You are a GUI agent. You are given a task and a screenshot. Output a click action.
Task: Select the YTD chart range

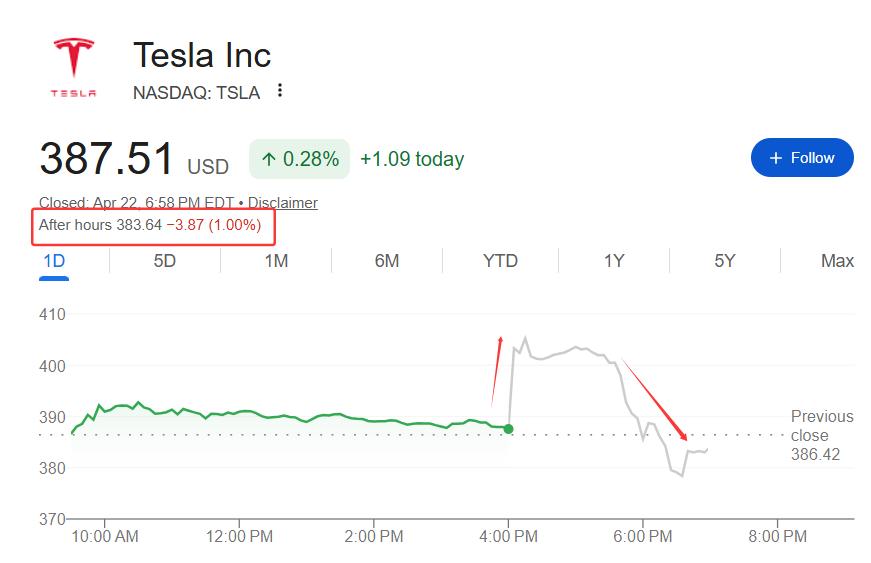(x=500, y=261)
